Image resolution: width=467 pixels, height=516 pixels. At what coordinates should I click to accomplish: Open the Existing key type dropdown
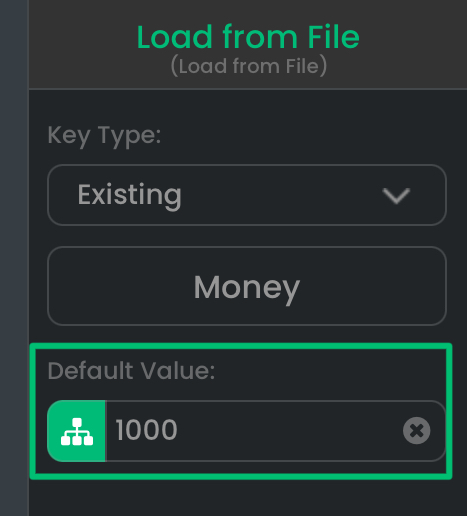pyautogui.click(x=247, y=195)
